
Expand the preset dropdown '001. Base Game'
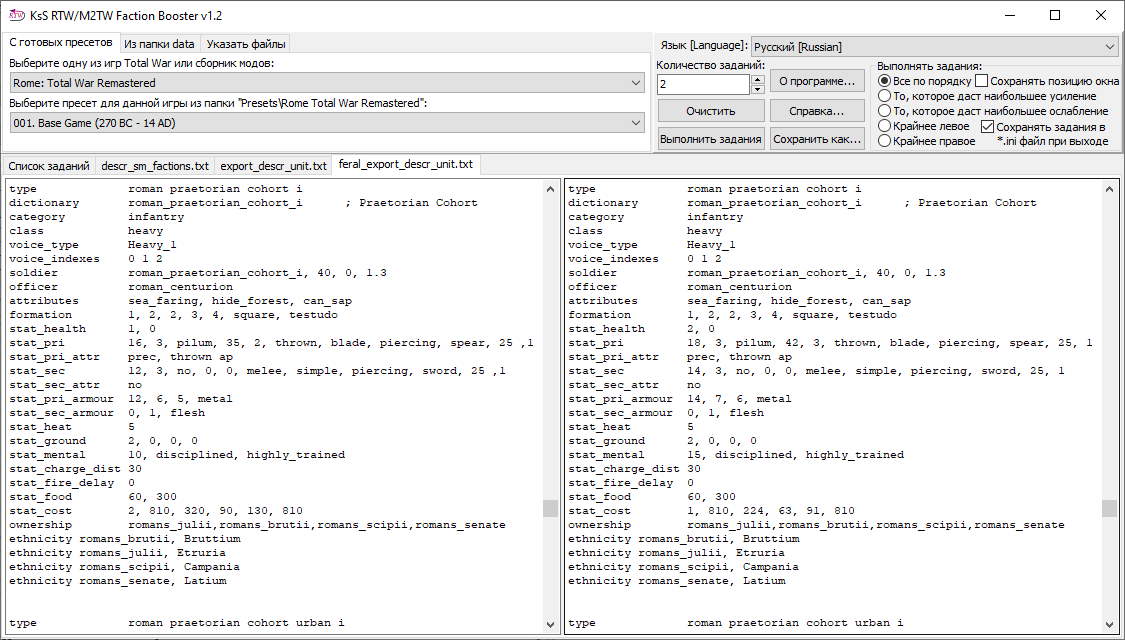click(326, 122)
